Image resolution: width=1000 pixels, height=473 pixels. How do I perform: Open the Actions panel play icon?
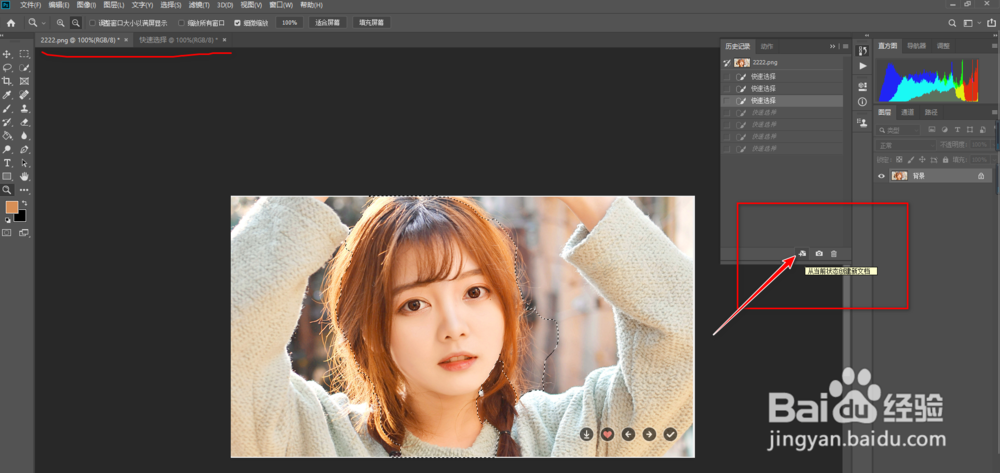point(862,66)
